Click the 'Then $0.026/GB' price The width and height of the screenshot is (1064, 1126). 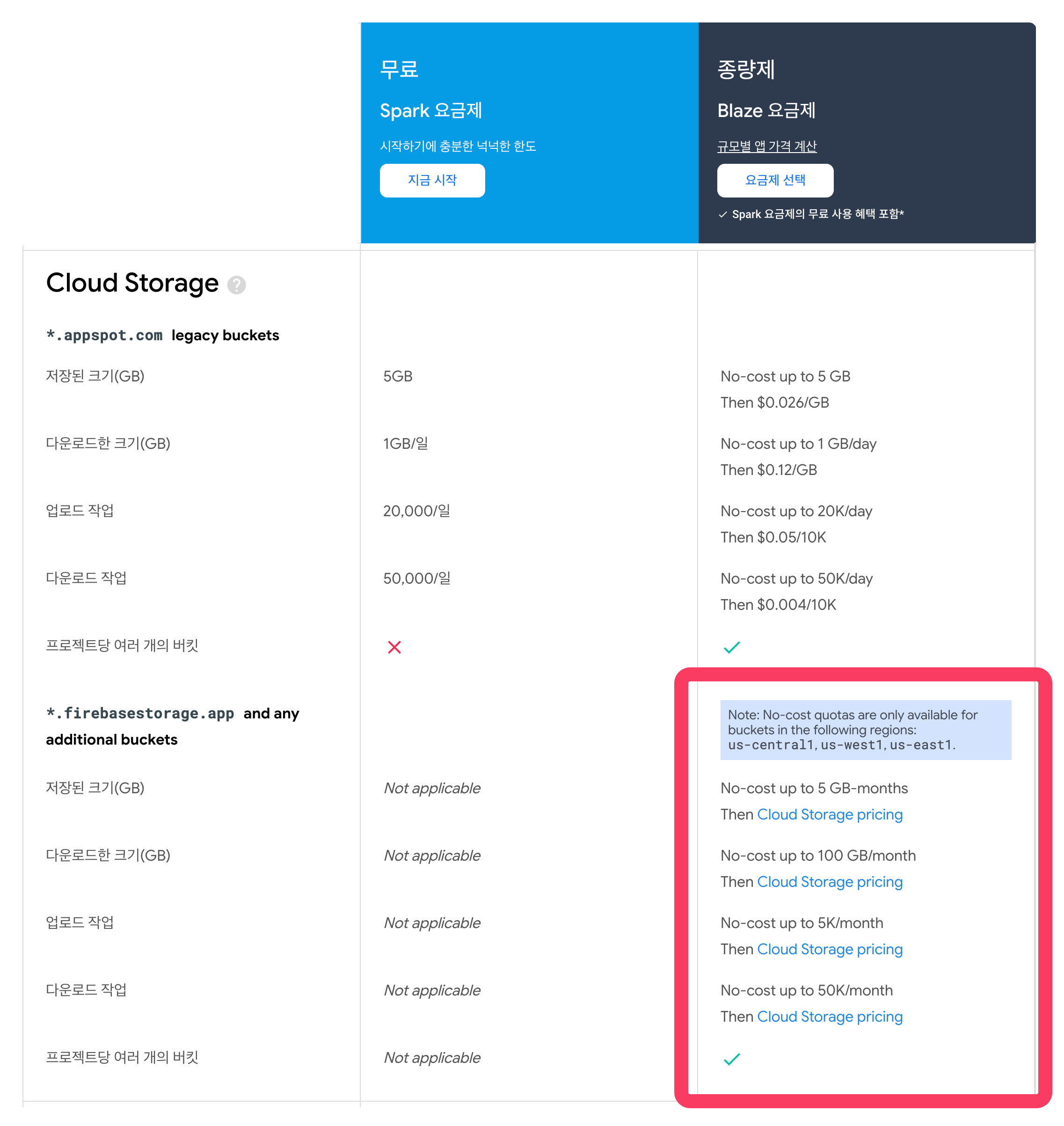775,403
